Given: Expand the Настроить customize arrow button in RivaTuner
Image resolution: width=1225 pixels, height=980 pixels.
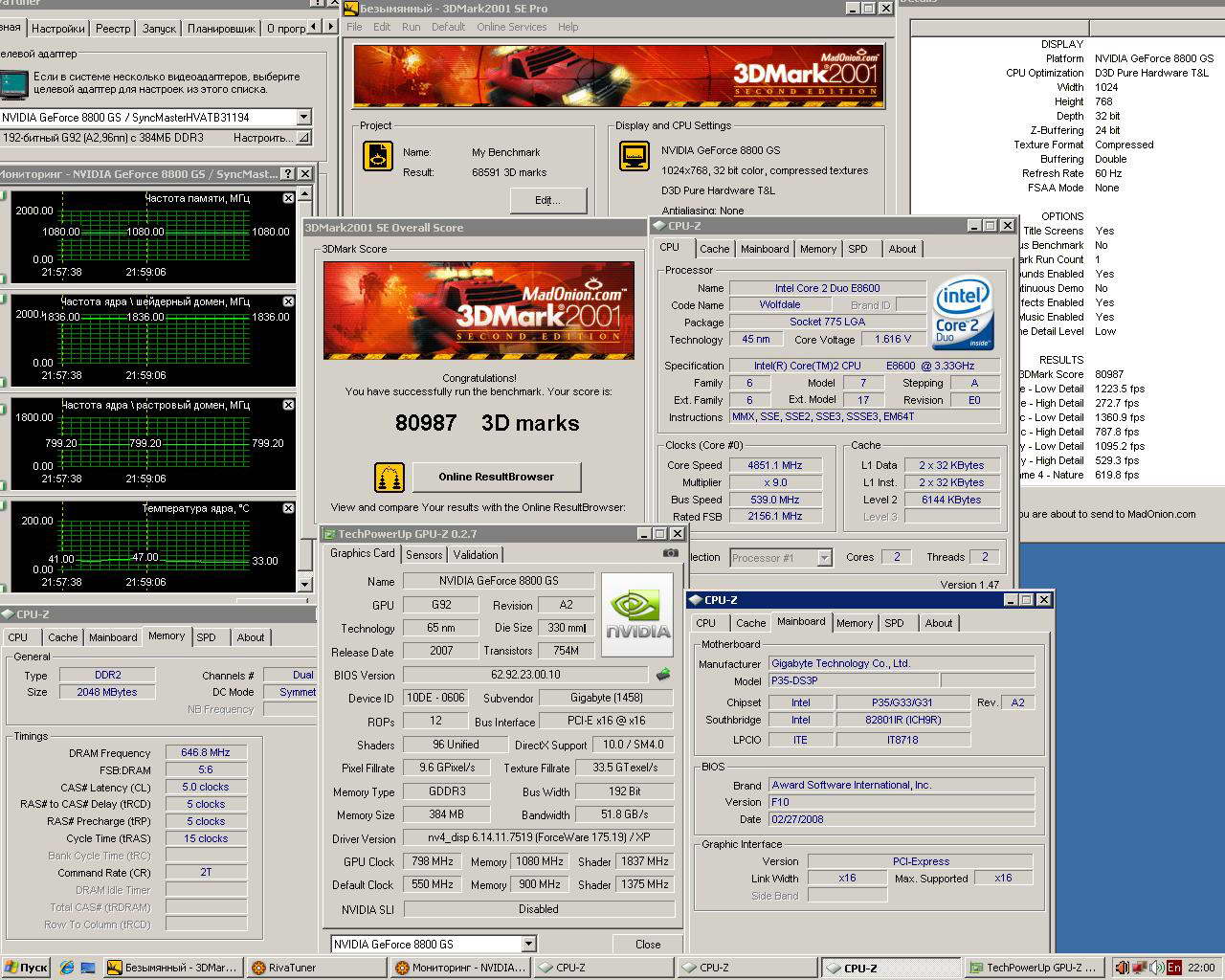Looking at the screenshot, I should pos(303,138).
